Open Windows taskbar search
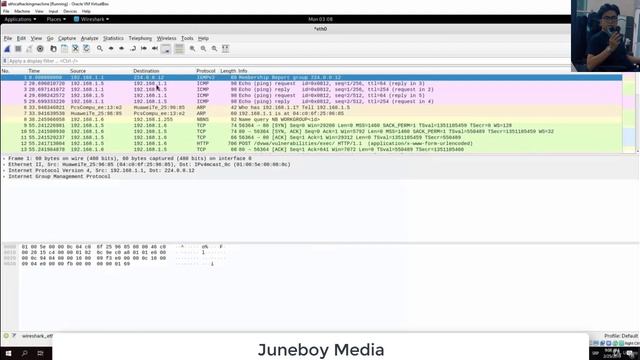 [x=24, y=353]
